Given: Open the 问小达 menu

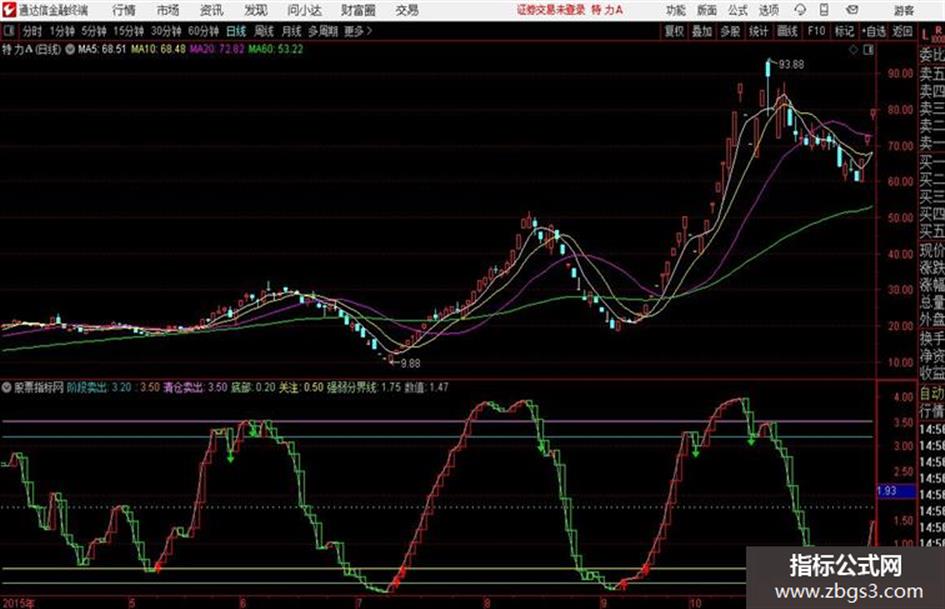Looking at the screenshot, I should (x=304, y=10).
